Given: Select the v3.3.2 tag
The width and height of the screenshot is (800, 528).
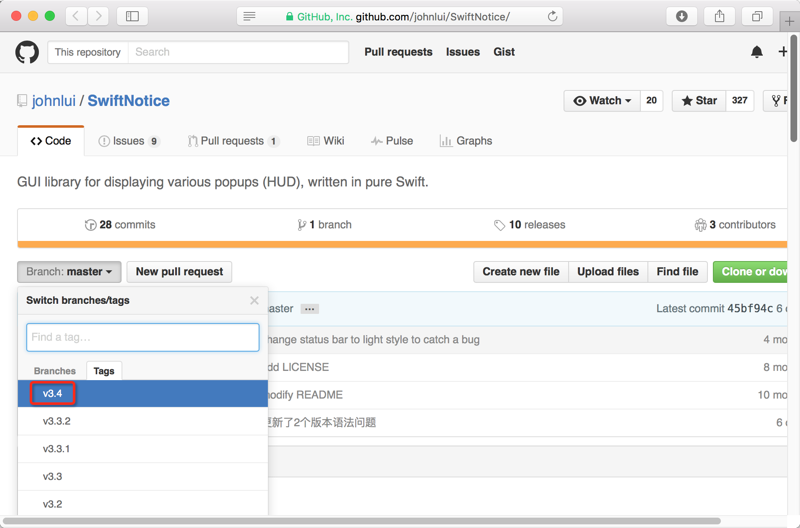Looking at the screenshot, I should click(57, 421).
